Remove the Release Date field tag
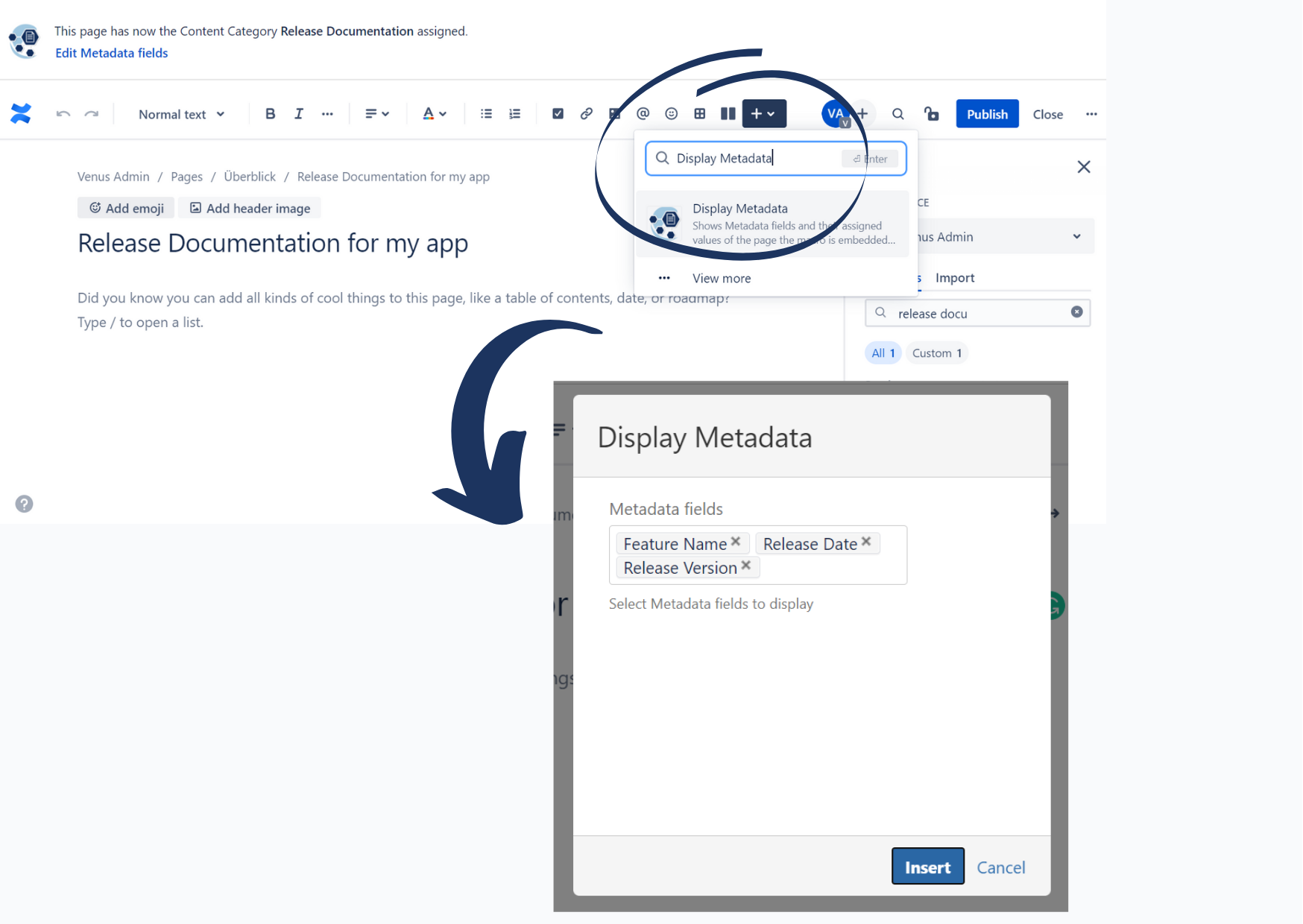 [866, 542]
